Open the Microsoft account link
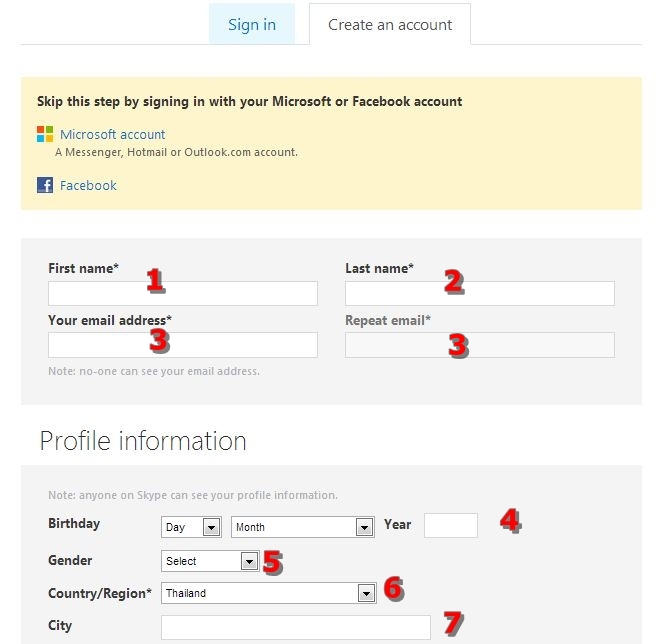This screenshot has height=644, width=656. pos(112,134)
